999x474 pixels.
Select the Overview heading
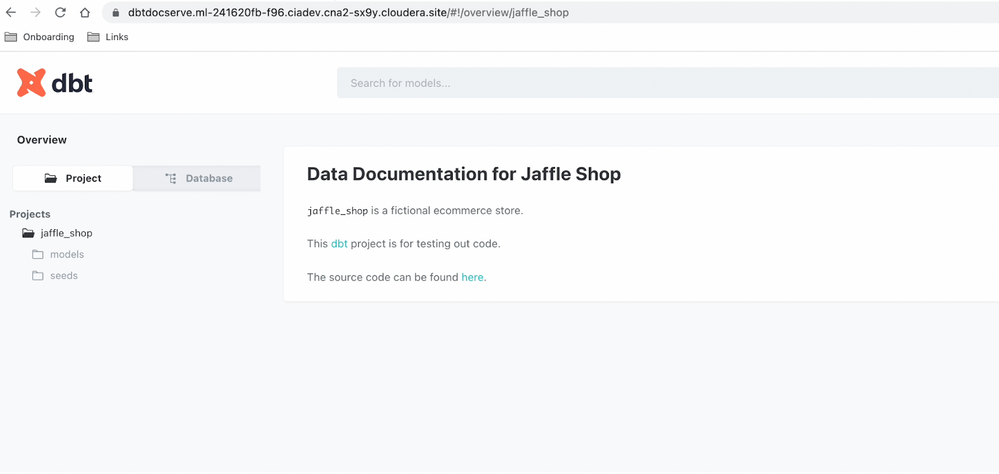pyautogui.click(x=42, y=140)
